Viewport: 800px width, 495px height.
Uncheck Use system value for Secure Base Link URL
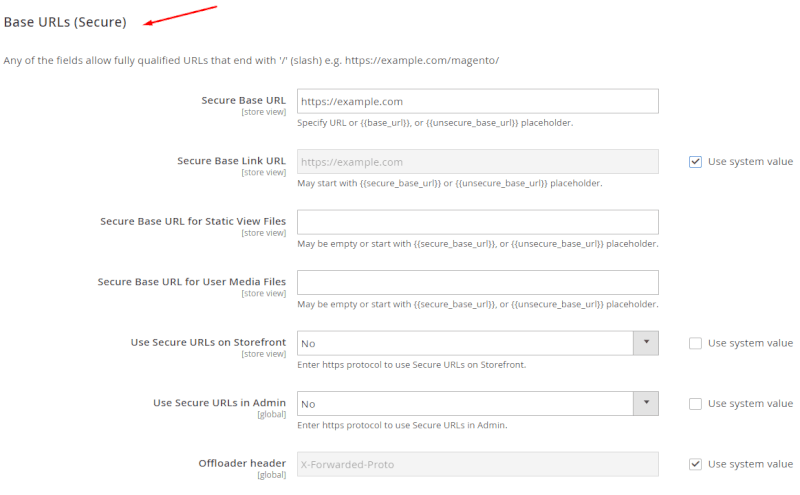pos(695,162)
